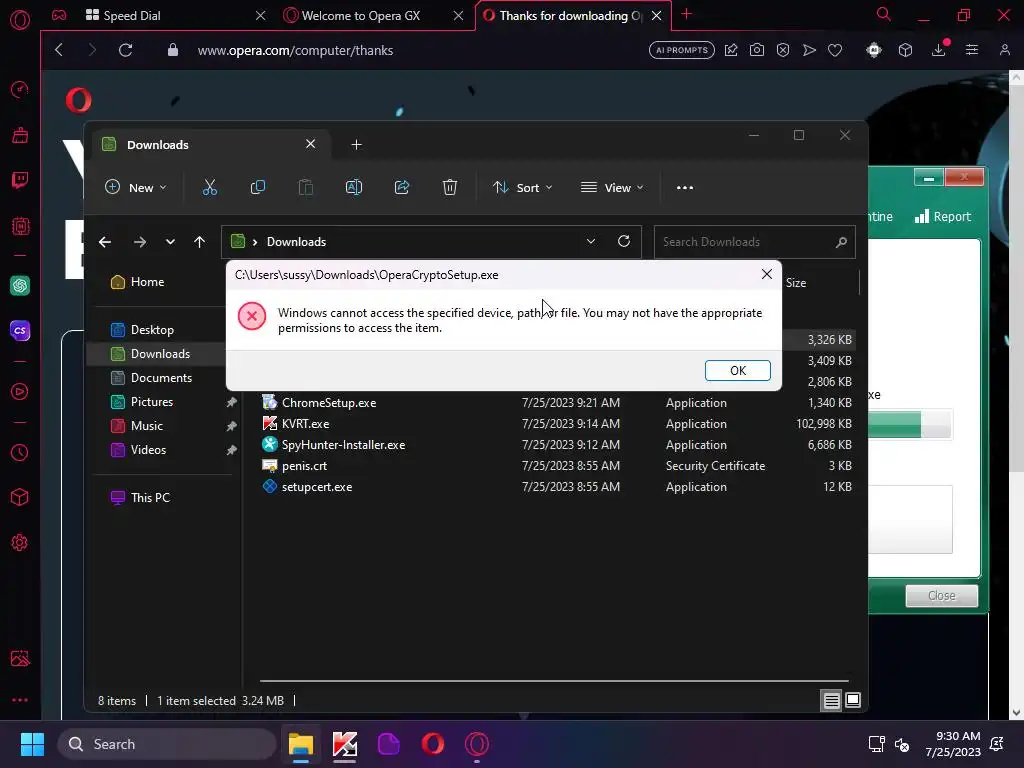Select the Downloads tab in Explorer
1024x768 pixels.
[210, 144]
